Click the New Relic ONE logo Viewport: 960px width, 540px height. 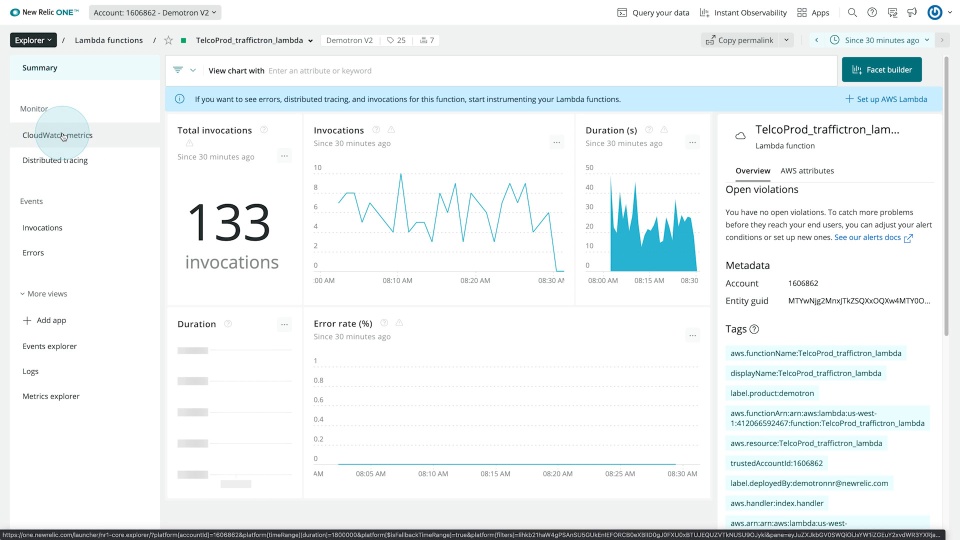pyautogui.click(x=44, y=12)
